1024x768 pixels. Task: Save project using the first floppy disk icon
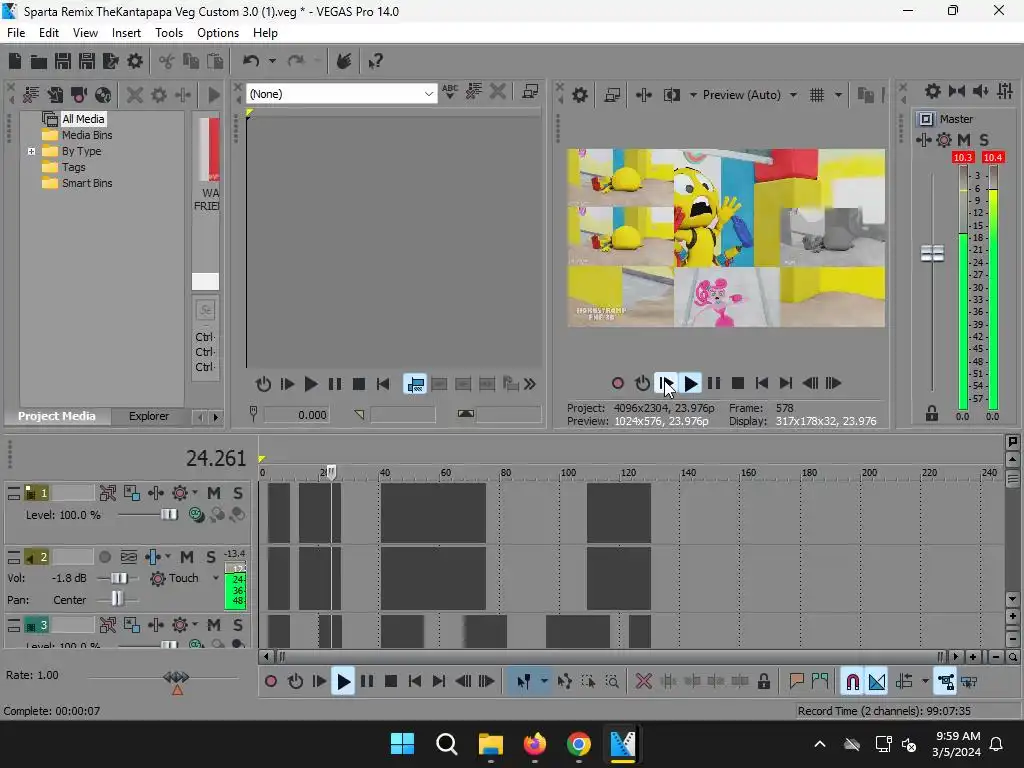[63, 61]
